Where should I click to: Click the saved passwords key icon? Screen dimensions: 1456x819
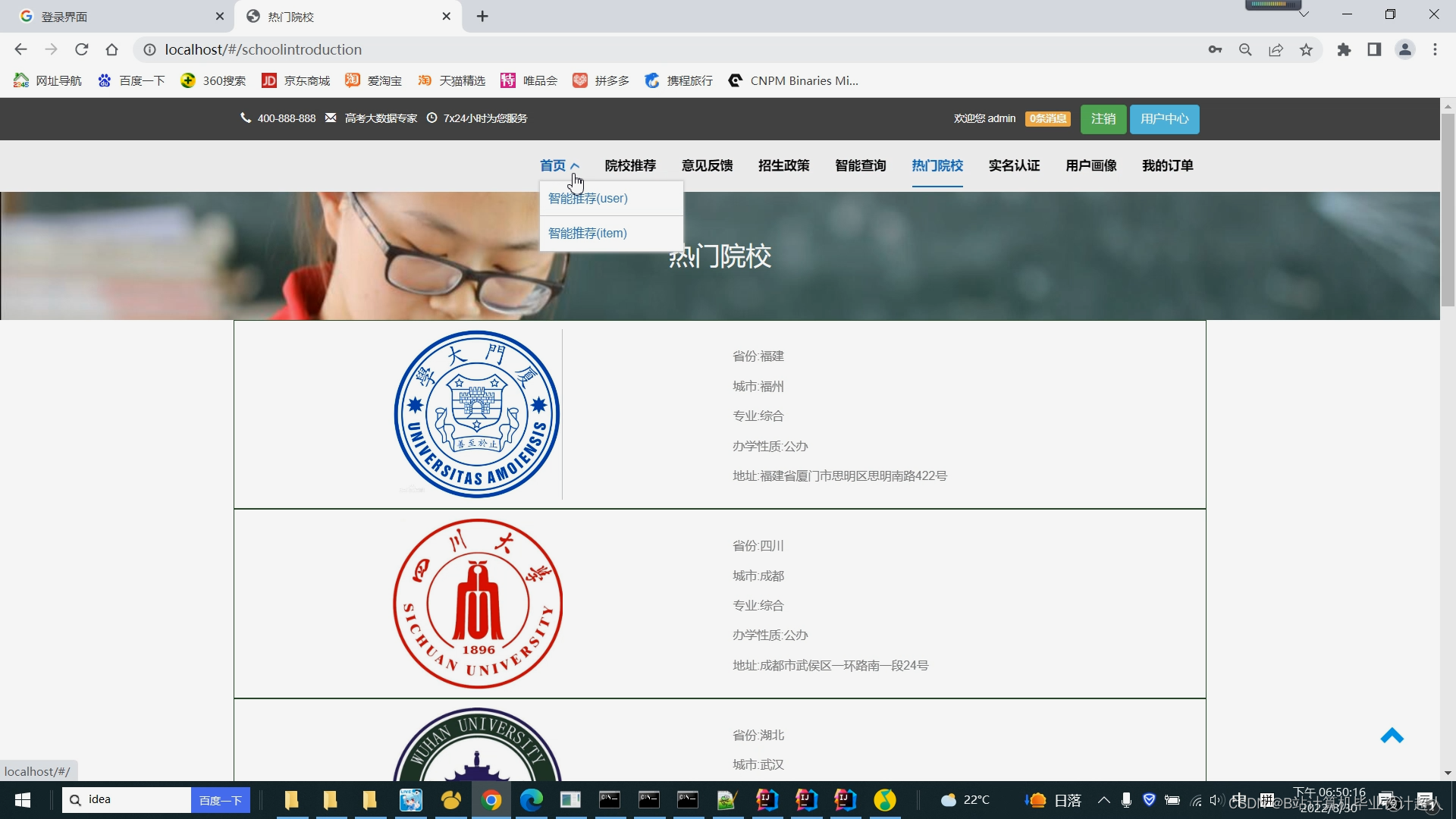pyautogui.click(x=1215, y=49)
